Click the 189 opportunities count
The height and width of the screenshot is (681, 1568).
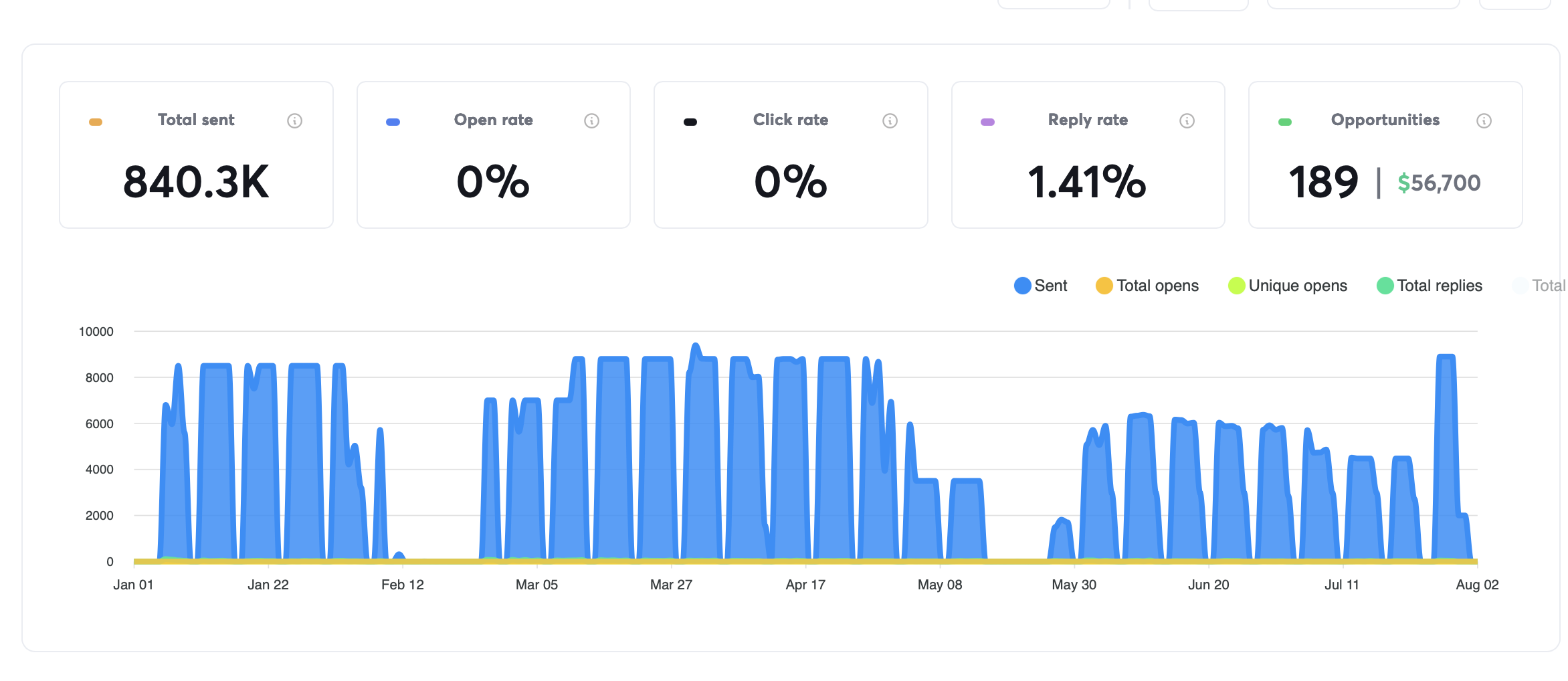(x=1323, y=182)
